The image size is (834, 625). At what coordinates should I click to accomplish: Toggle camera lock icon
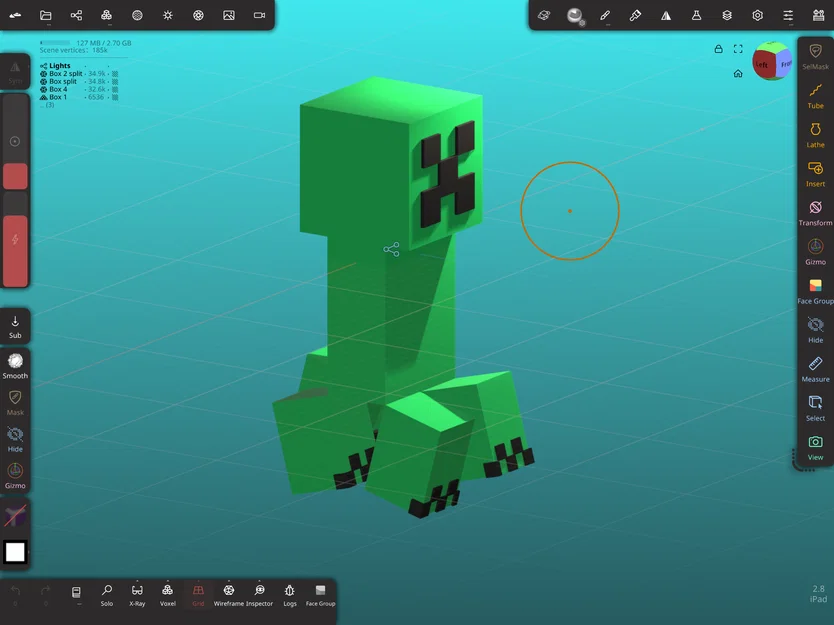(x=719, y=49)
